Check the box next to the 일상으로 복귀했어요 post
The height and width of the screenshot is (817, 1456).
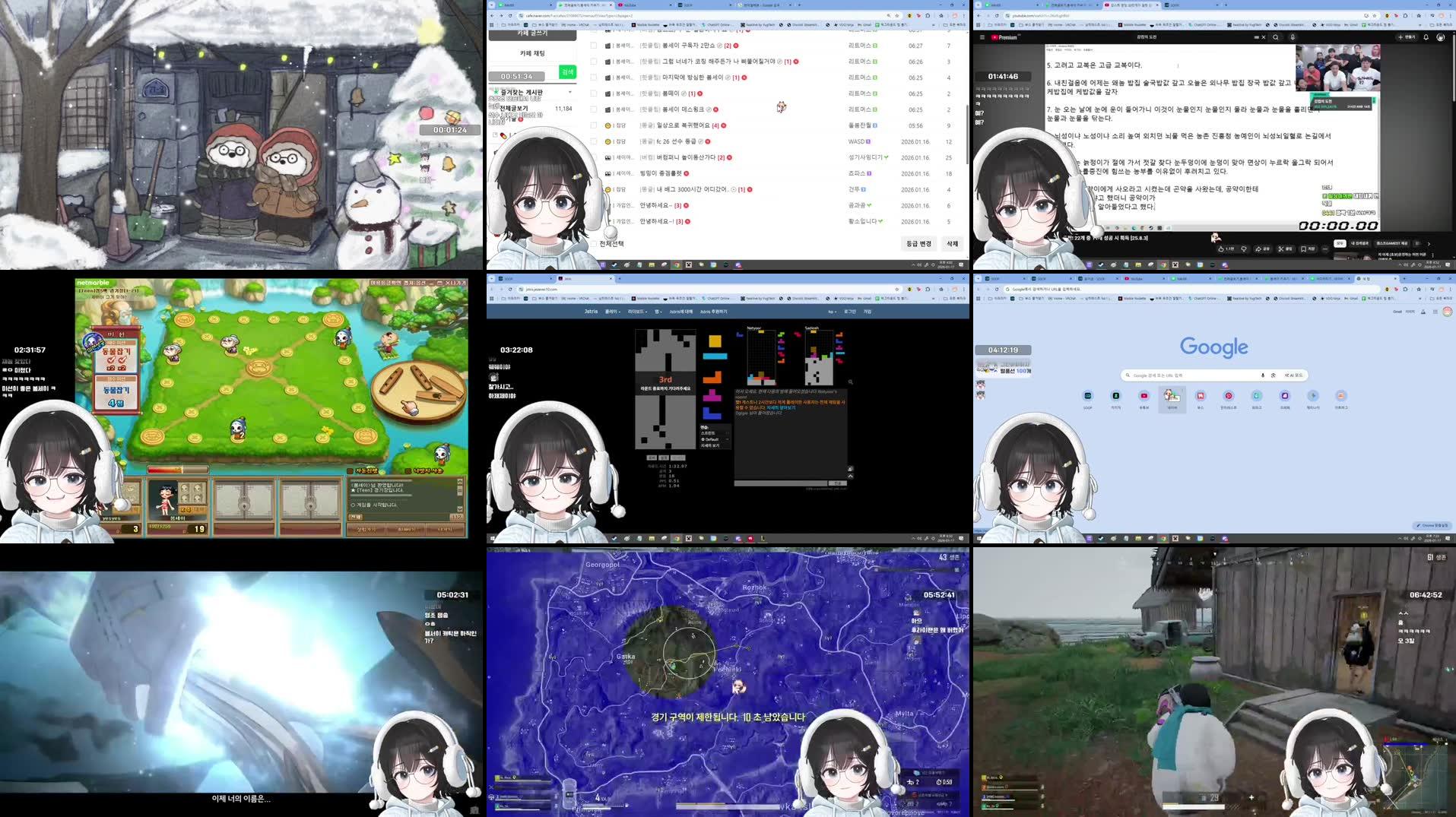tap(593, 125)
